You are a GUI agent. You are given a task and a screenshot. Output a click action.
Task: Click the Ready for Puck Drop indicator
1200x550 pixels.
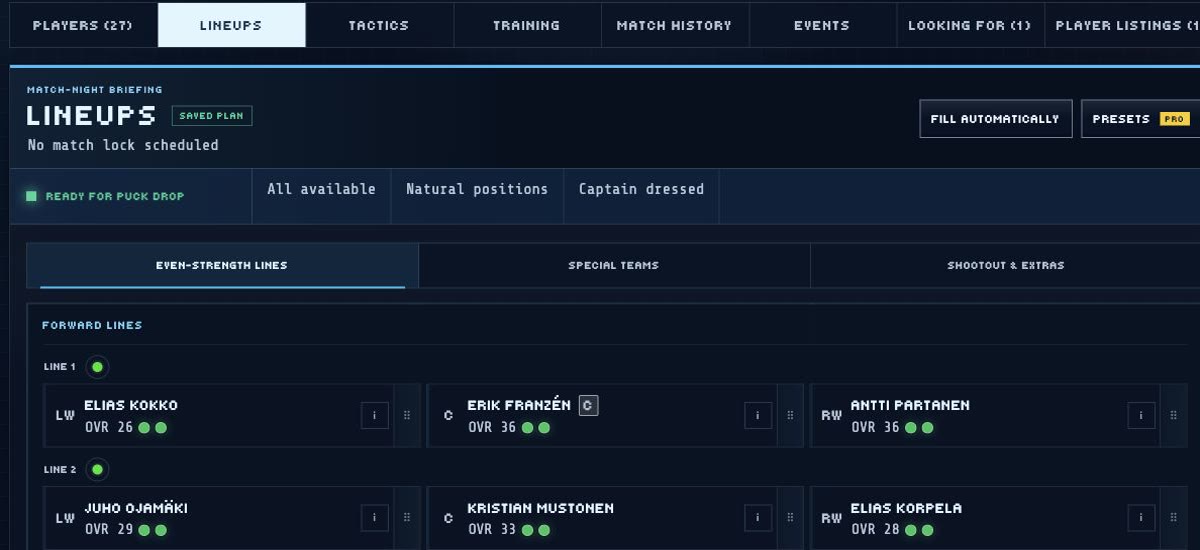point(105,196)
